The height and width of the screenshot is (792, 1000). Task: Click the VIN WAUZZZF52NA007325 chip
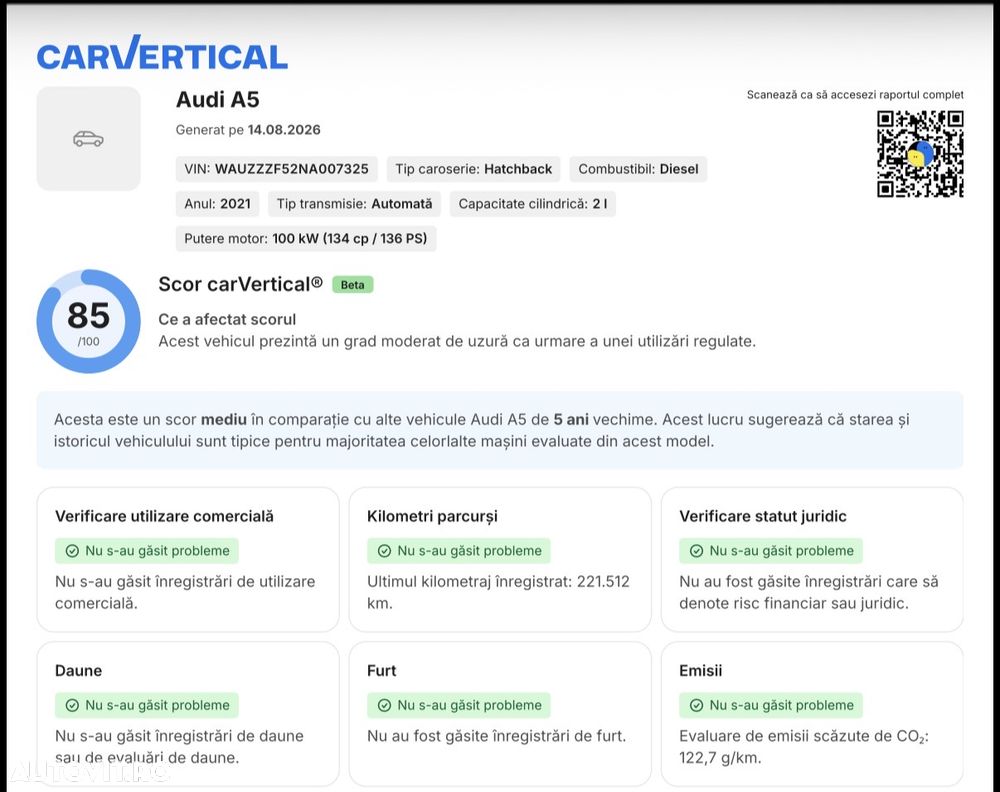[x=276, y=169]
